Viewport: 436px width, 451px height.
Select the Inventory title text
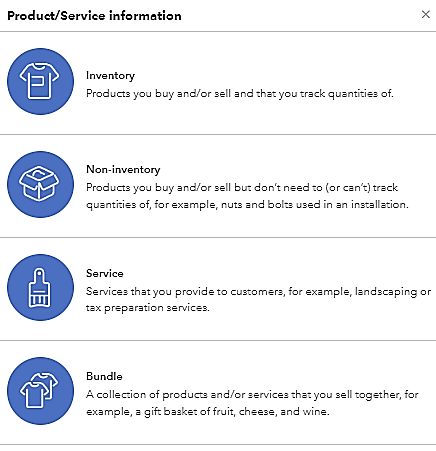[x=110, y=76]
